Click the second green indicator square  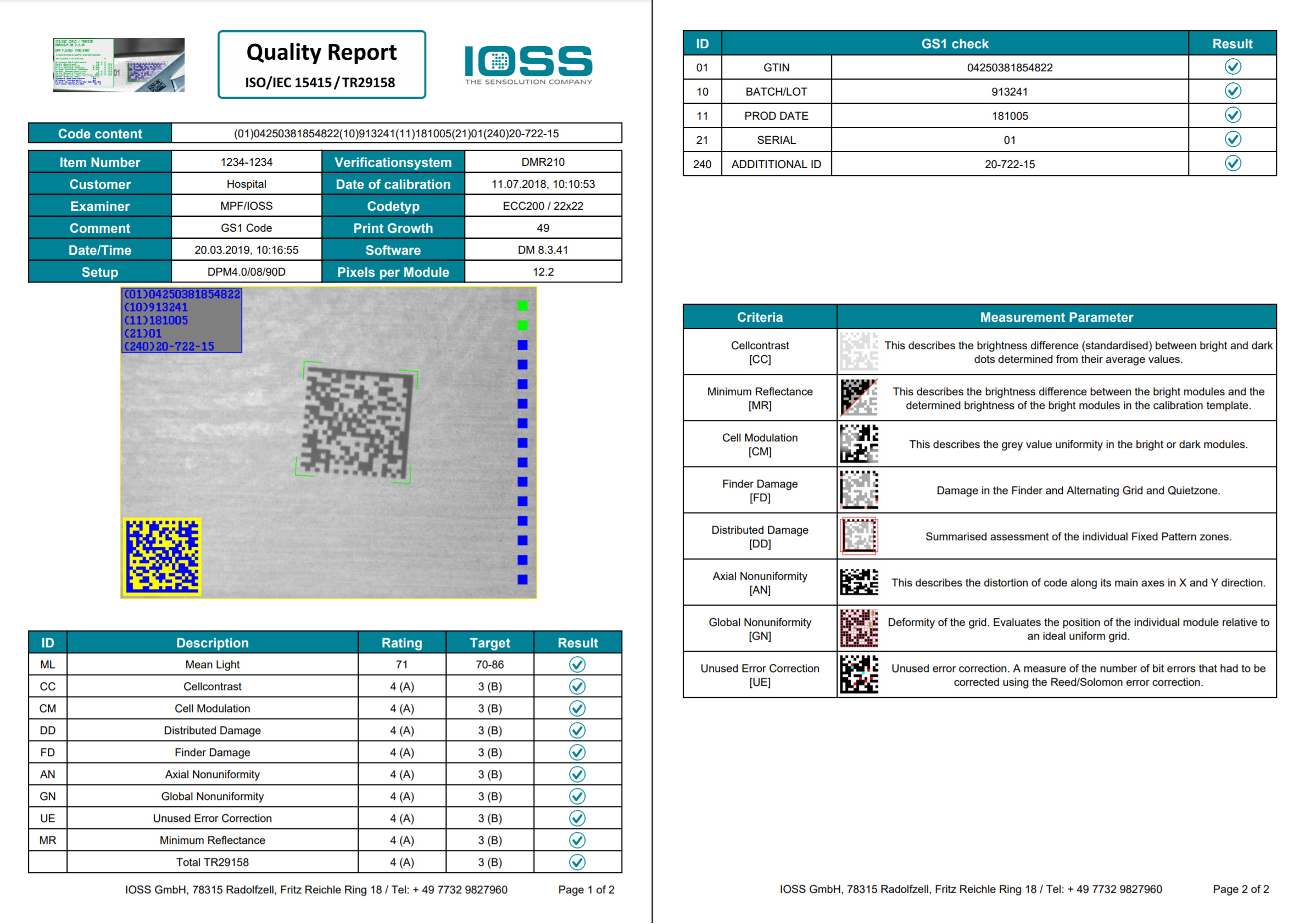coord(523,326)
